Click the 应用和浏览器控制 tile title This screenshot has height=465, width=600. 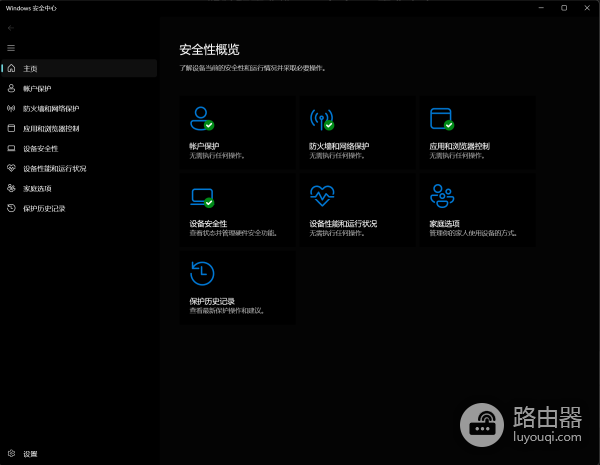click(459, 146)
